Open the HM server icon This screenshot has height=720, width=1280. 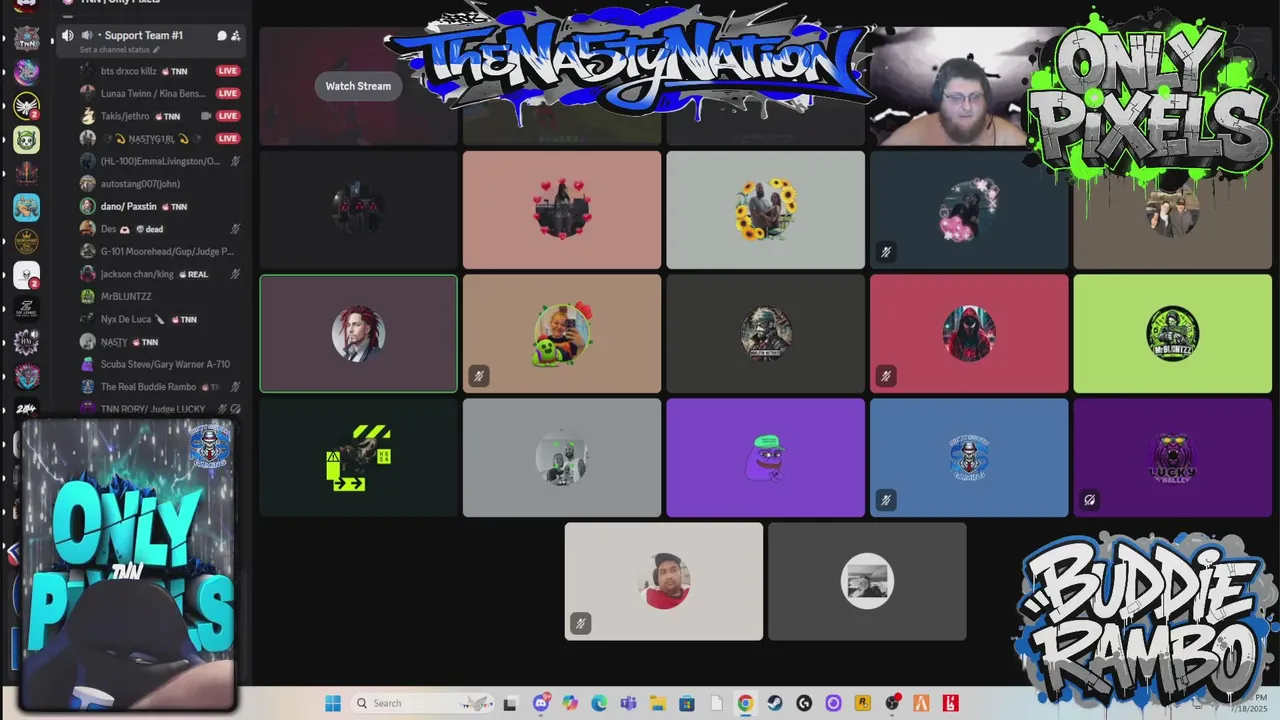click(x=26, y=343)
